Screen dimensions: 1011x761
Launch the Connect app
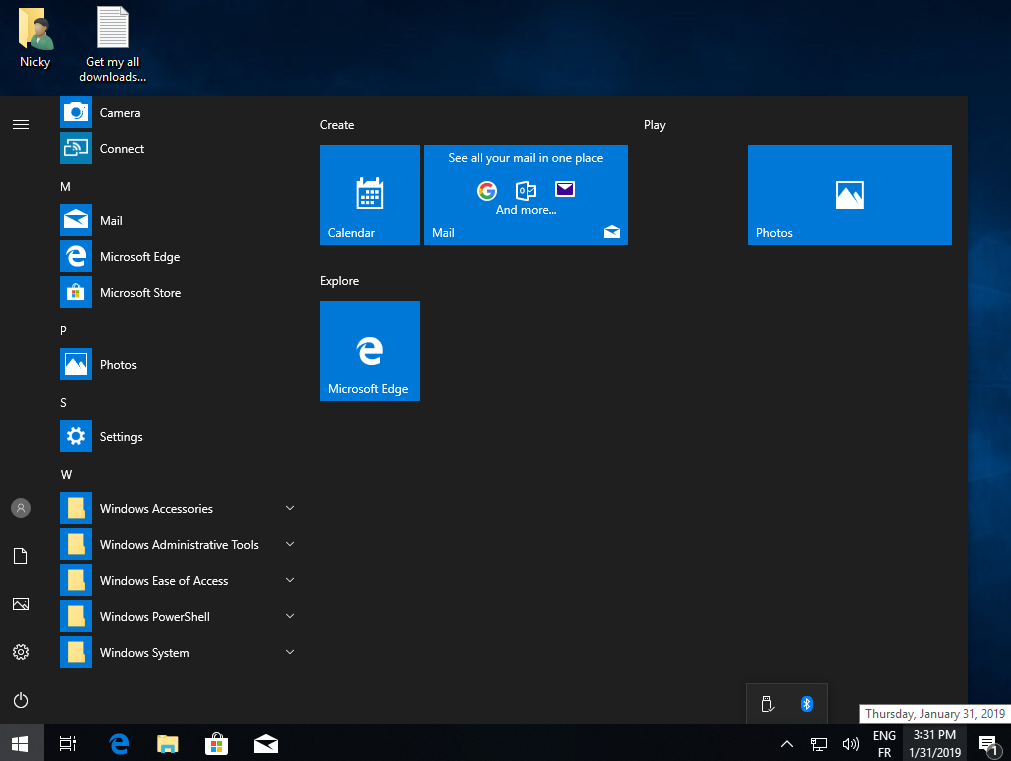coord(179,148)
